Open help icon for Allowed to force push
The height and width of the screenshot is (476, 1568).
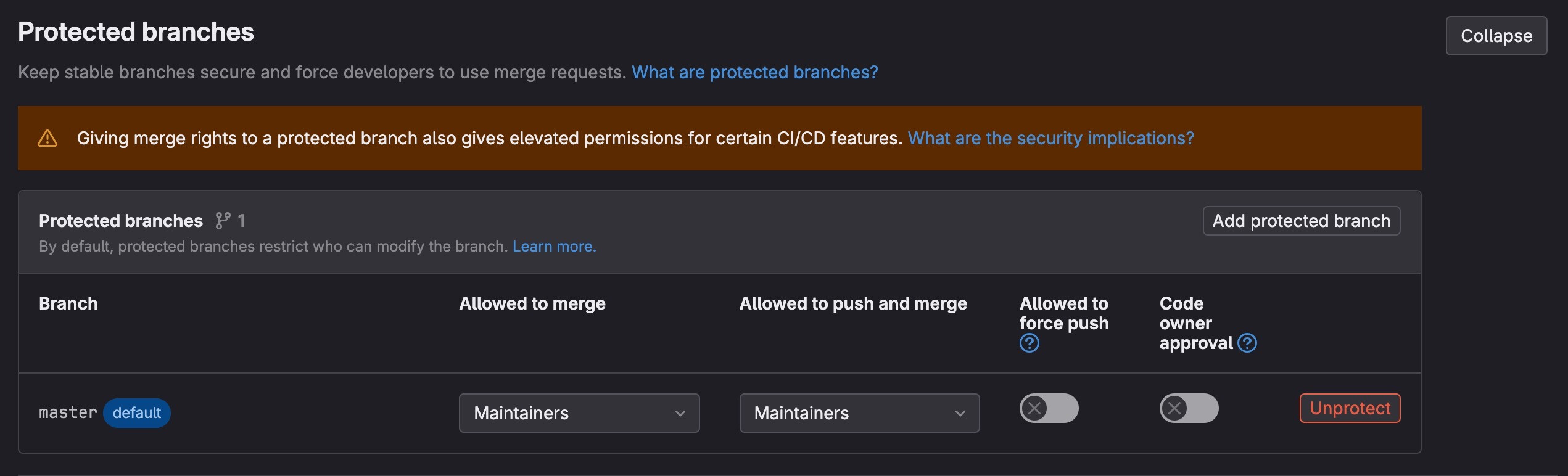click(1029, 343)
